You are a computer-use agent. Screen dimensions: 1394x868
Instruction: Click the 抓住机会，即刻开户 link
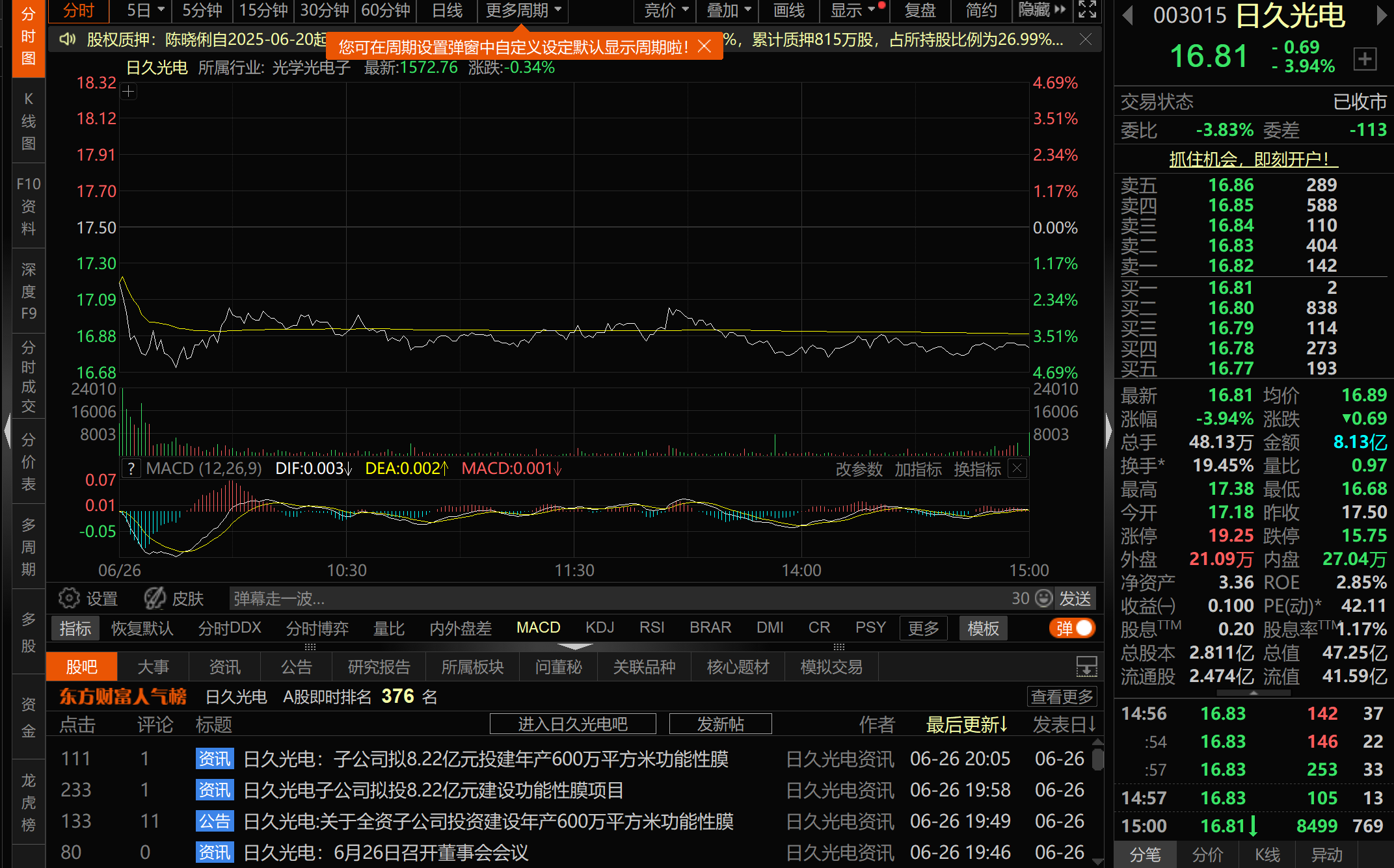pos(1253,159)
